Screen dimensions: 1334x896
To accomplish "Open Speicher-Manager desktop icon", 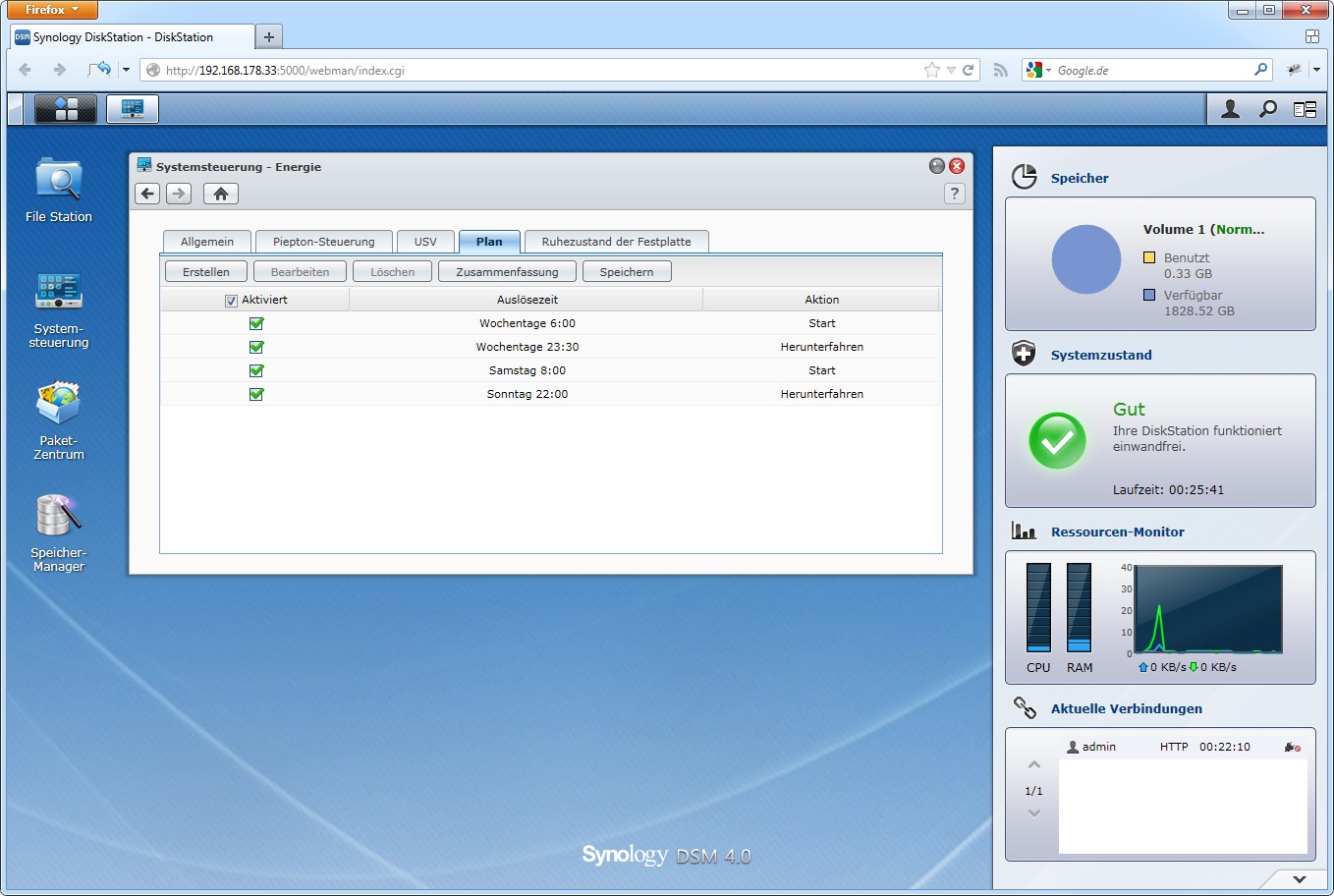I will [x=59, y=533].
